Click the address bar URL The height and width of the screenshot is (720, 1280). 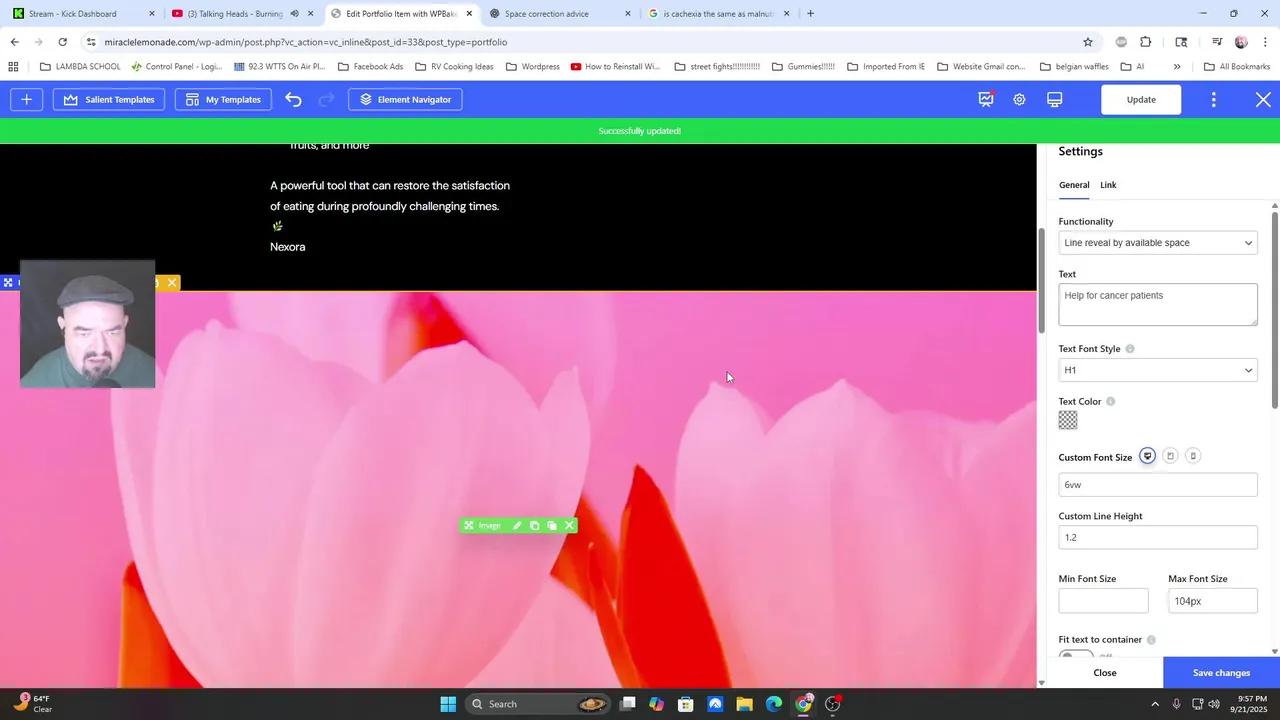point(306,42)
